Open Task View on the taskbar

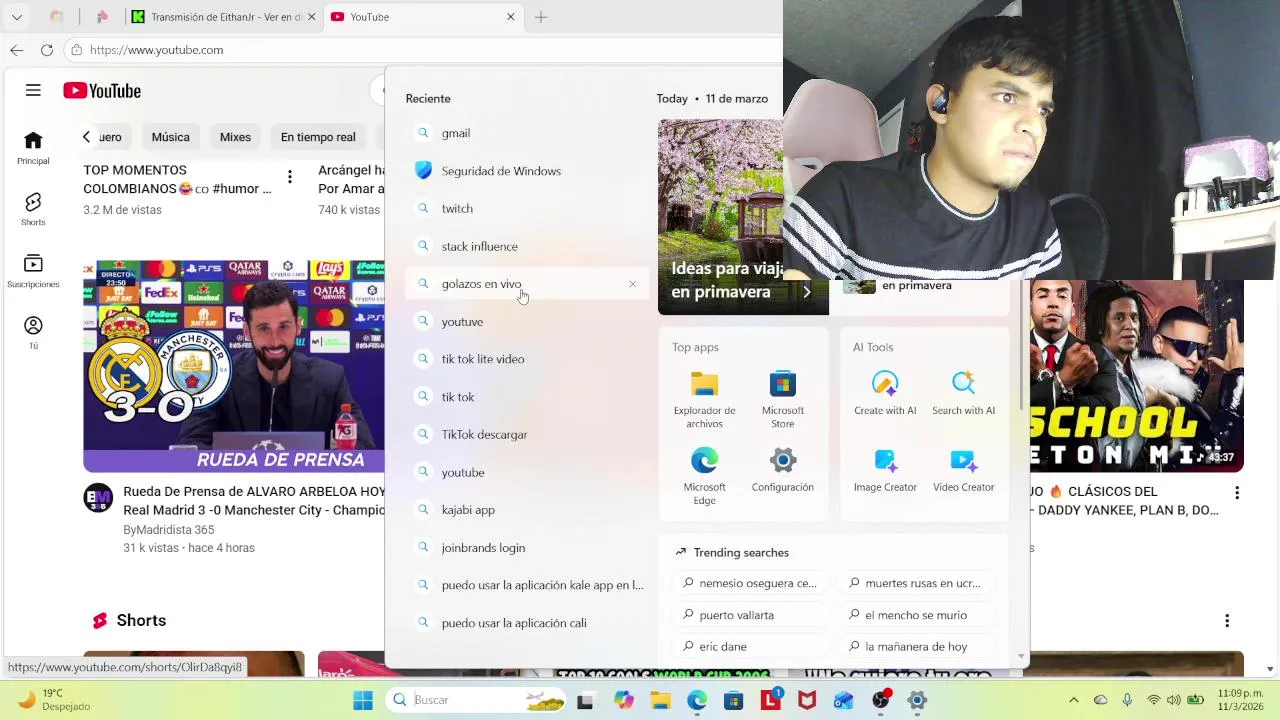point(585,700)
